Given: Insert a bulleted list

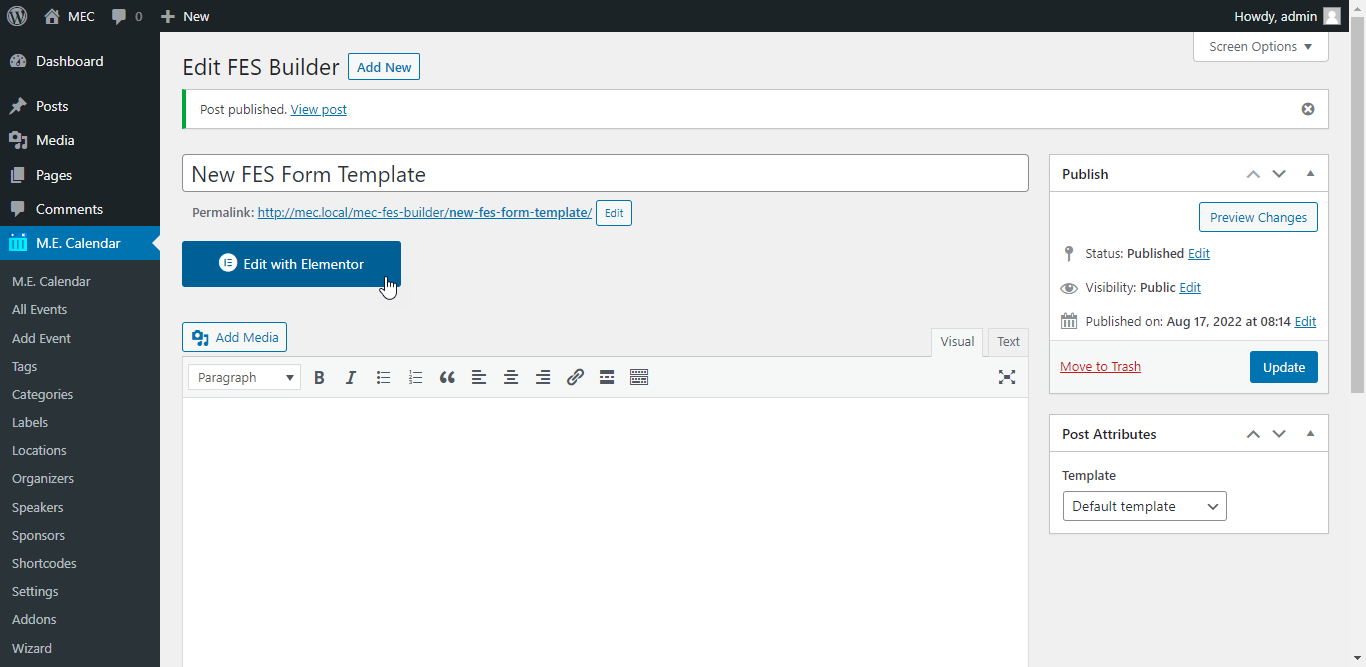Looking at the screenshot, I should tap(383, 377).
